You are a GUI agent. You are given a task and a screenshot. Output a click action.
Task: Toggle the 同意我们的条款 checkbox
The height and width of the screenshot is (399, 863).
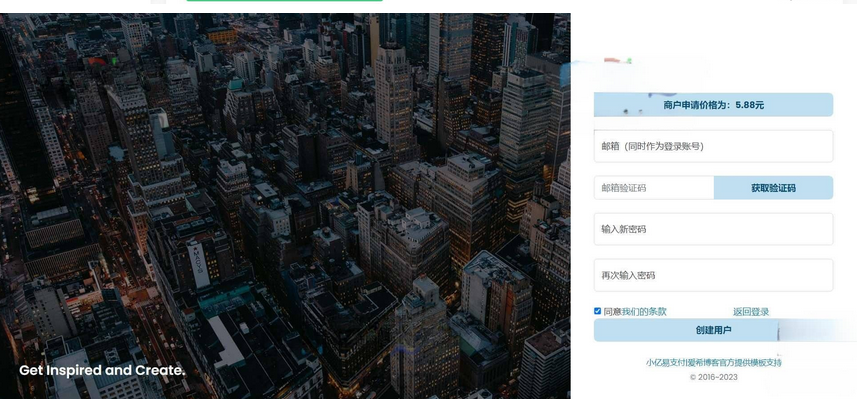pyautogui.click(x=598, y=311)
